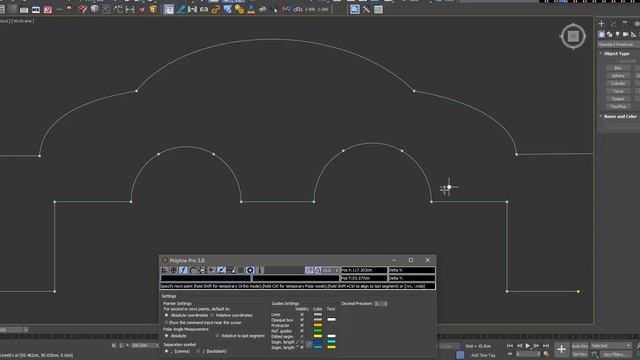Image resolution: width=640 pixels, height=360 pixels.
Task: Click the yellow spheres icon in main toolbar
Action: (x=239, y=9)
